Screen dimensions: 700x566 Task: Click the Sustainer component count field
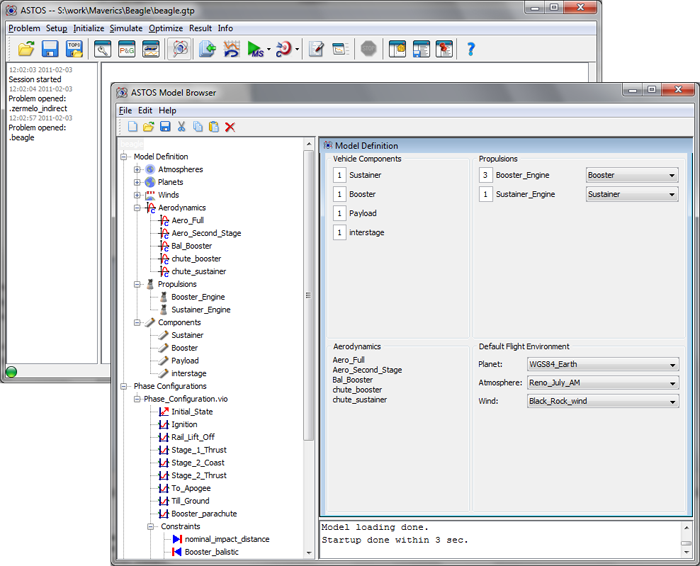coord(339,175)
